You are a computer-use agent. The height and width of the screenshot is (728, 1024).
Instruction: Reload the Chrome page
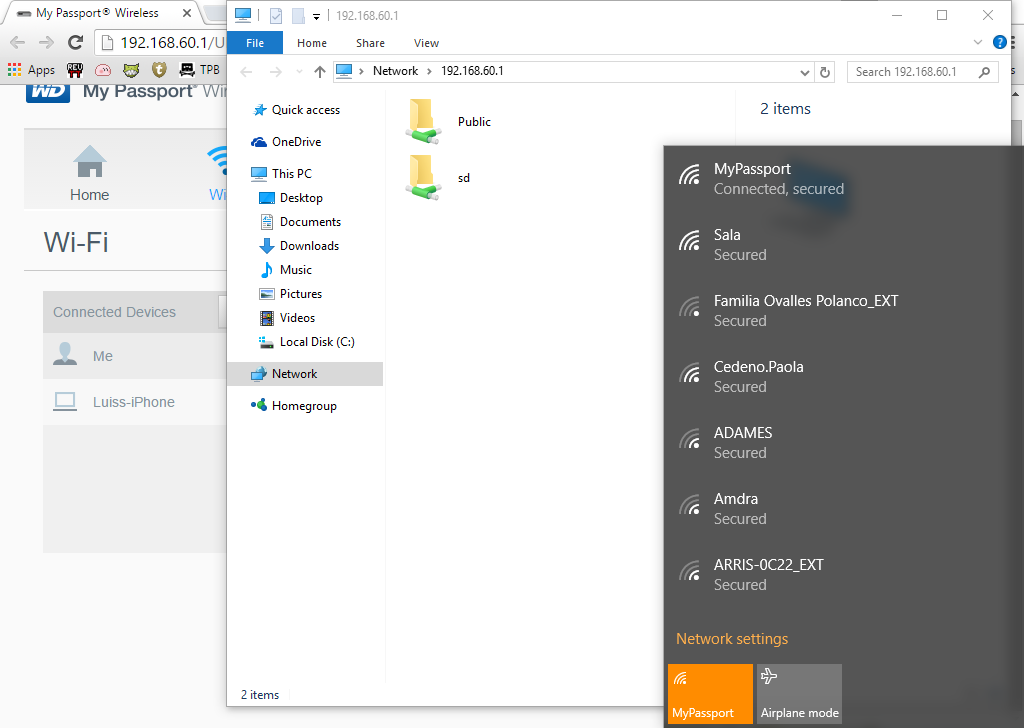pyautogui.click(x=76, y=43)
